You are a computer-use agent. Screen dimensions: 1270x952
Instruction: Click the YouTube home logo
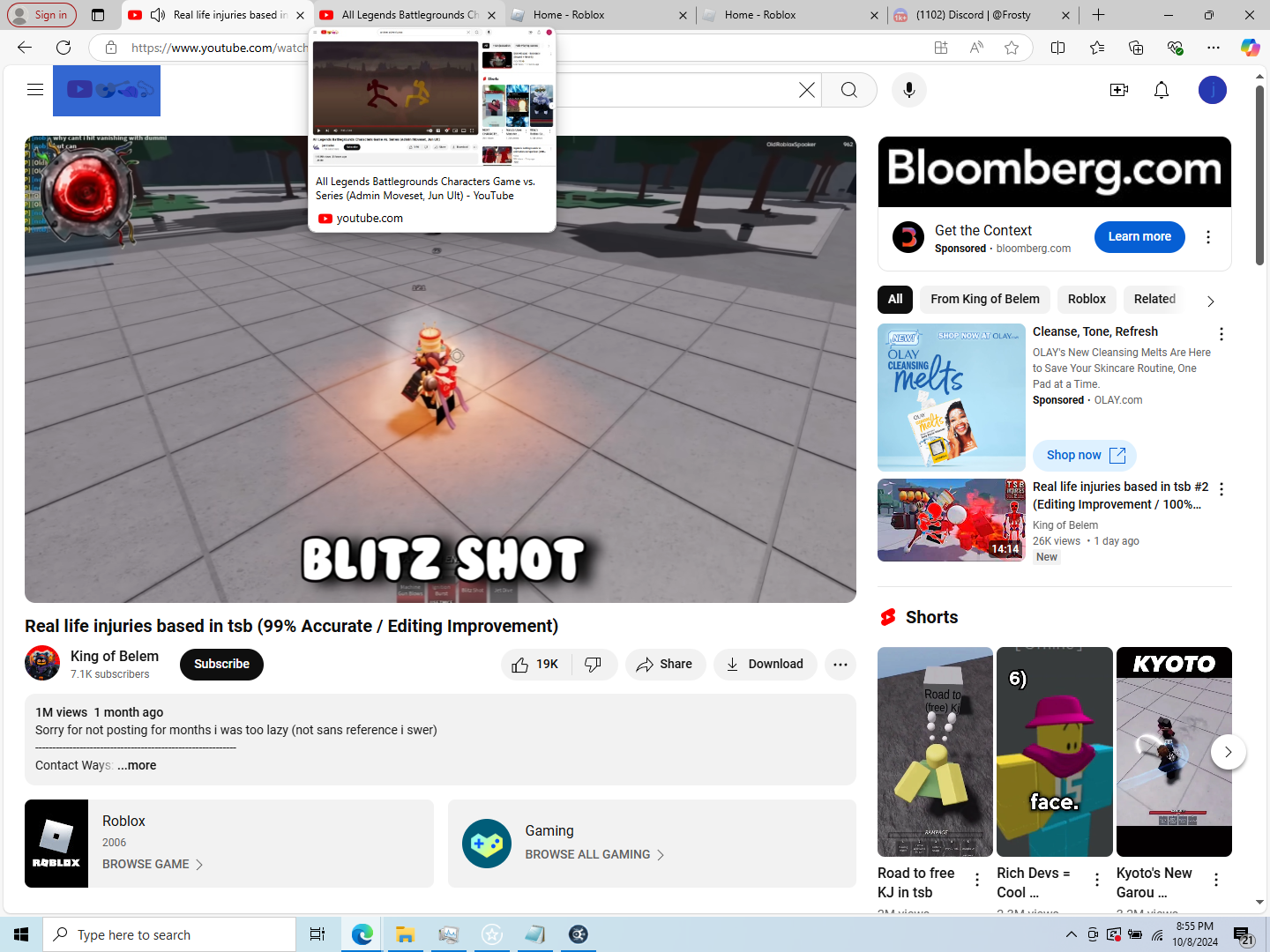pyautogui.click(x=107, y=91)
